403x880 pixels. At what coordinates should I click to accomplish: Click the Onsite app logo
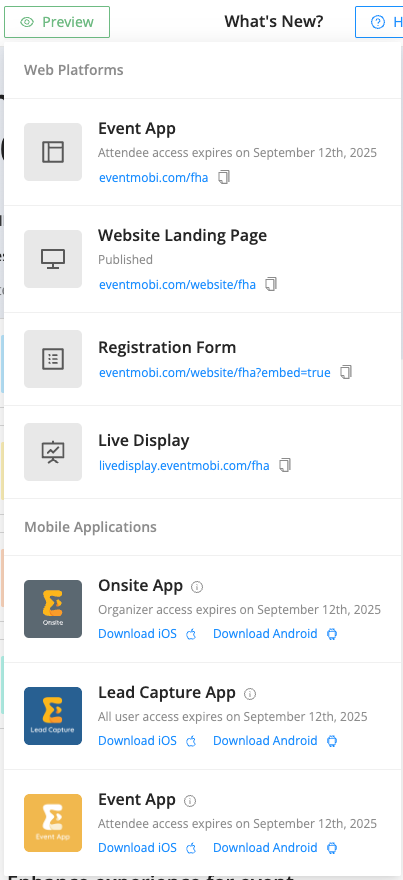[x=53, y=609]
